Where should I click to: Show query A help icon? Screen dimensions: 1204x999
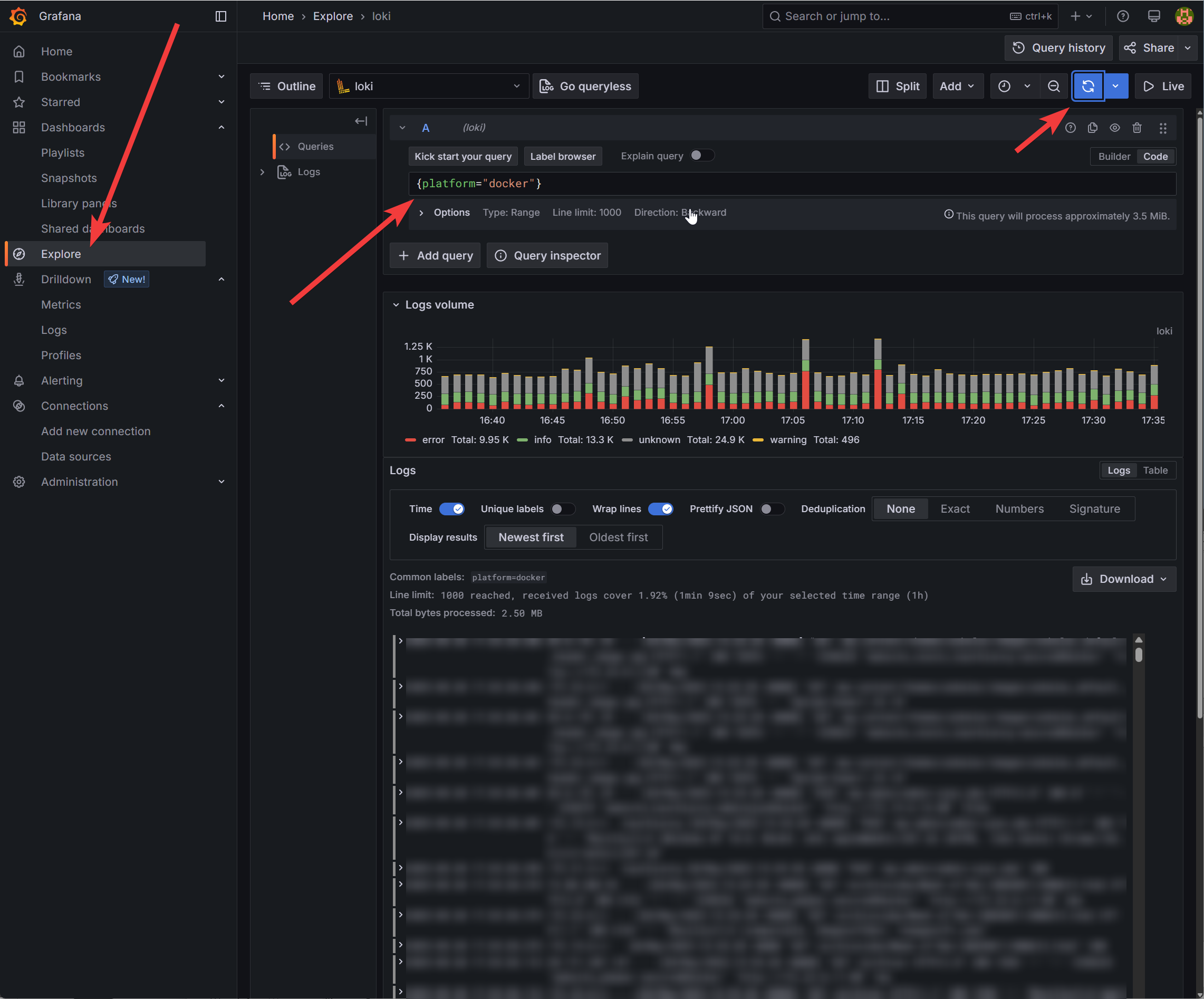1071,128
